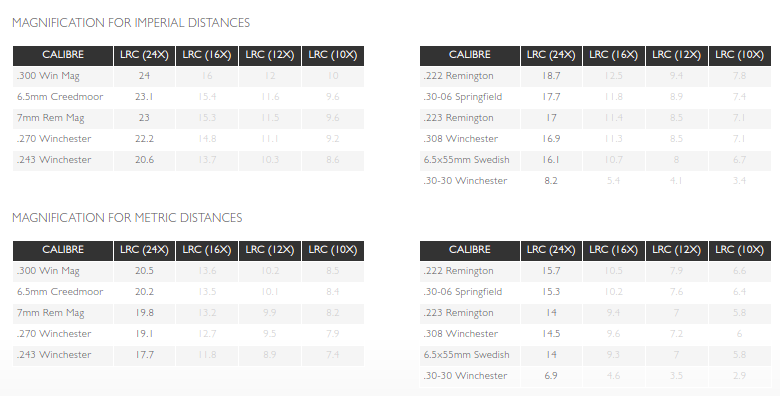Click the 18.7 value for .222 Remington
The height and width of the screenshot is (396, 780).
(x=551, y=76)
